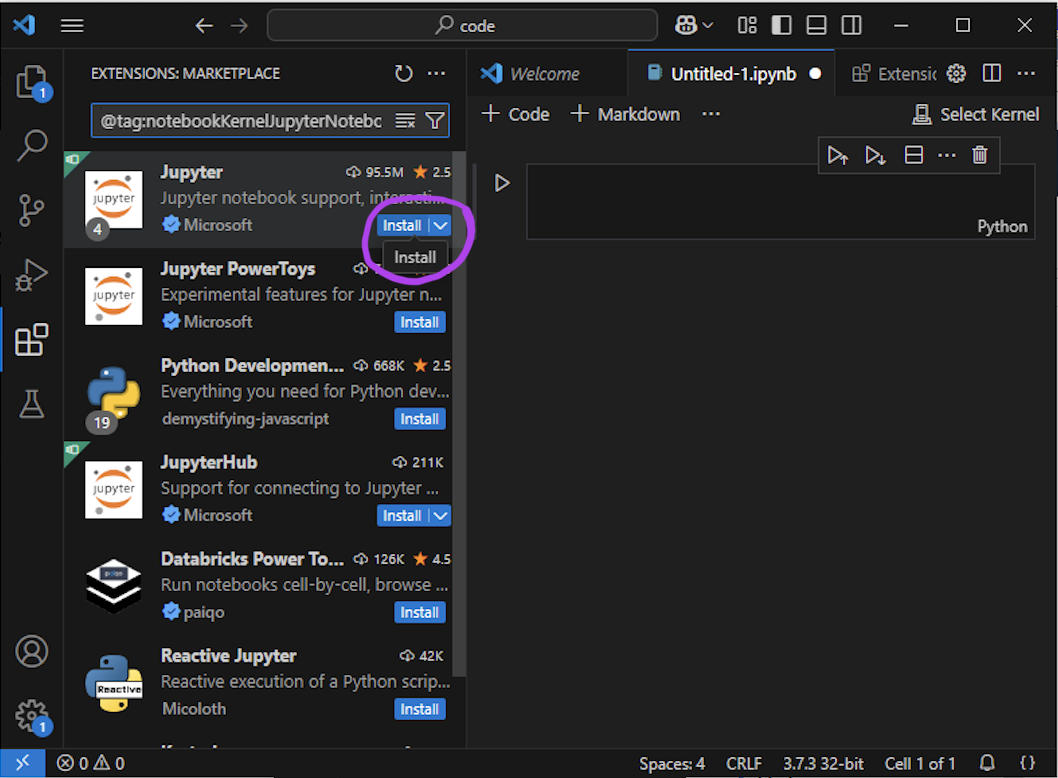Install the Jupyter PowerToys extension
Image resolution: width=1058 pixels, height=778 pixels.
(419, 322)
